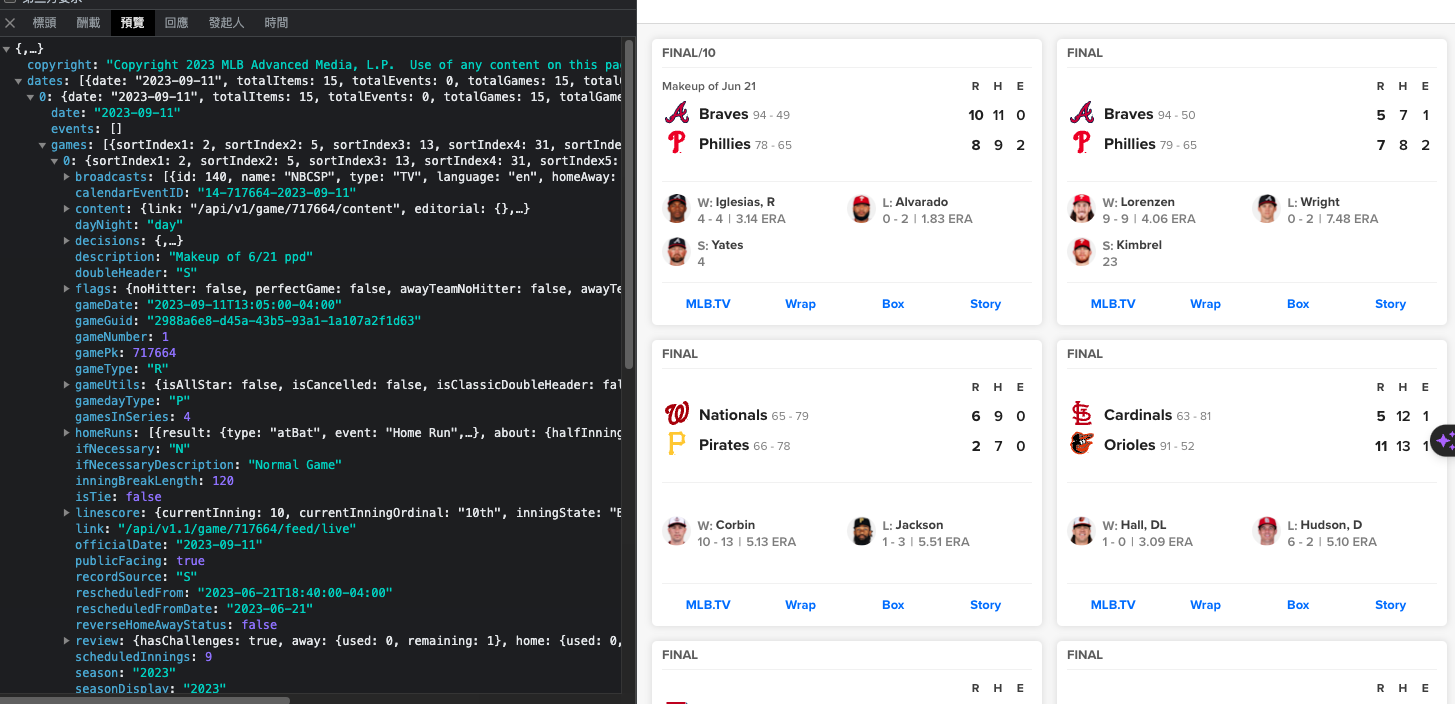Open Box score for Braves 5, Phillies 7 game
1455x704 pixels.
[1298, 304]
